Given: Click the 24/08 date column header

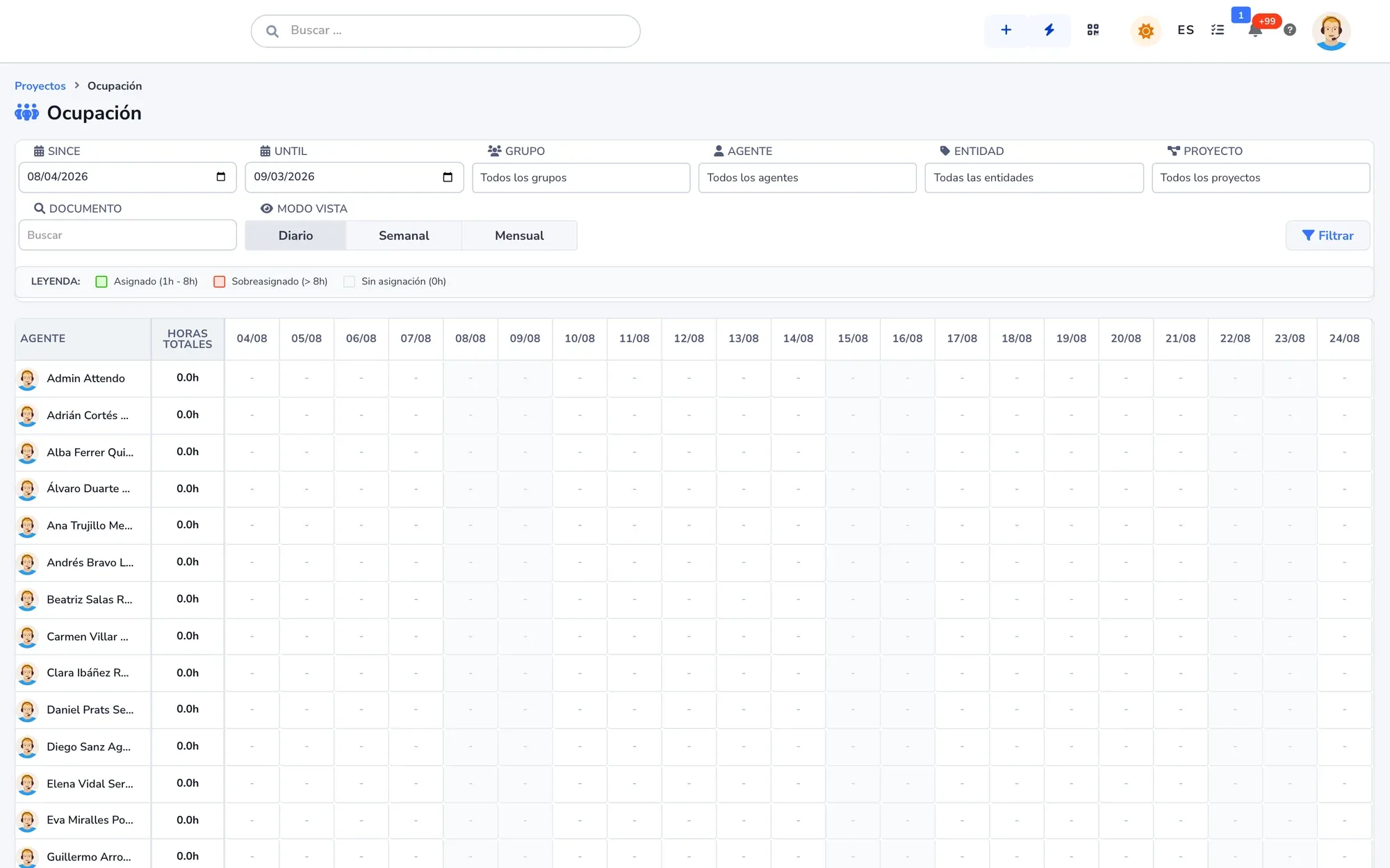Looking at the screenshot, I should point(1344,338).
